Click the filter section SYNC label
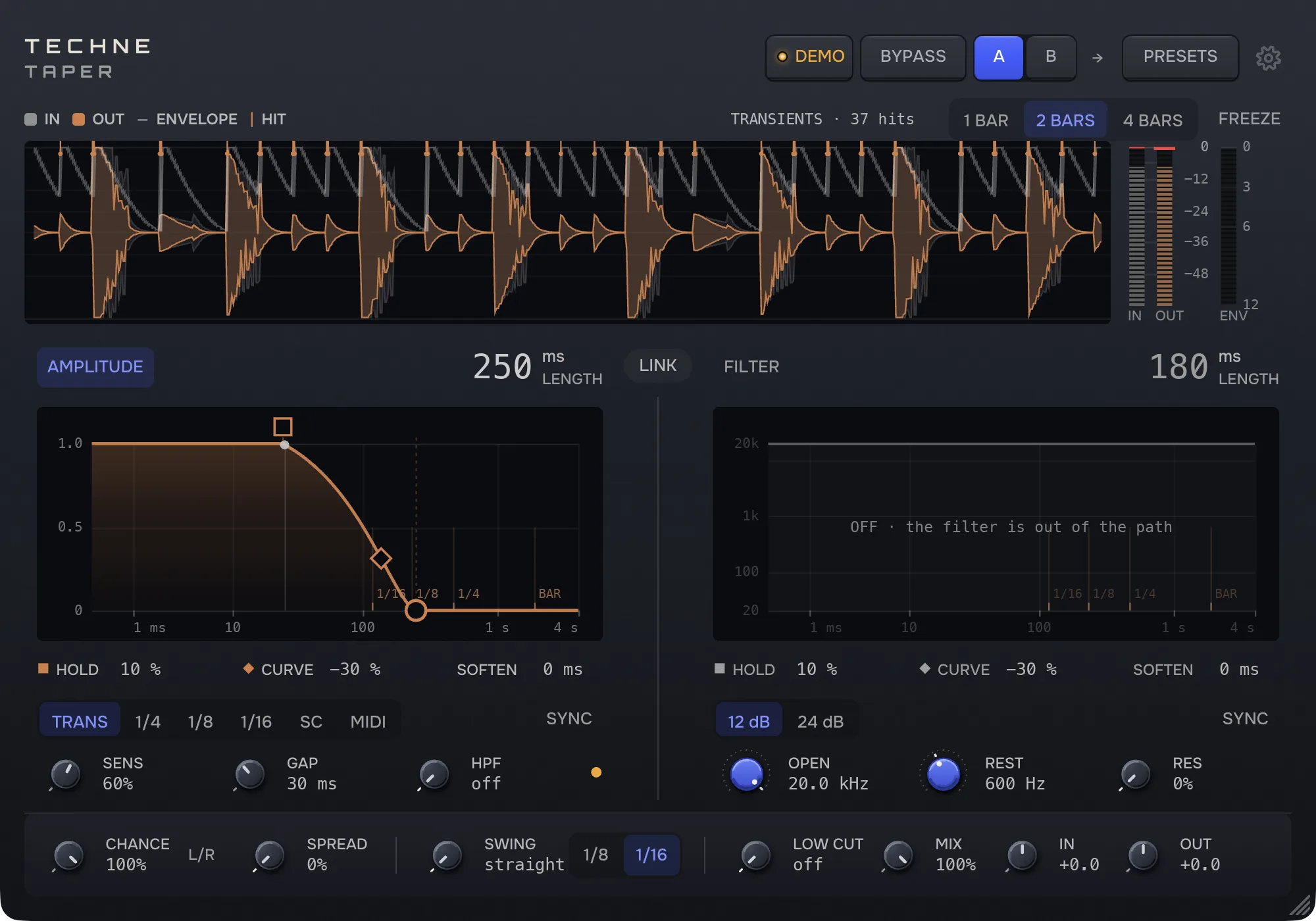The image size is (1316, 921). (x=1245, y=718)
